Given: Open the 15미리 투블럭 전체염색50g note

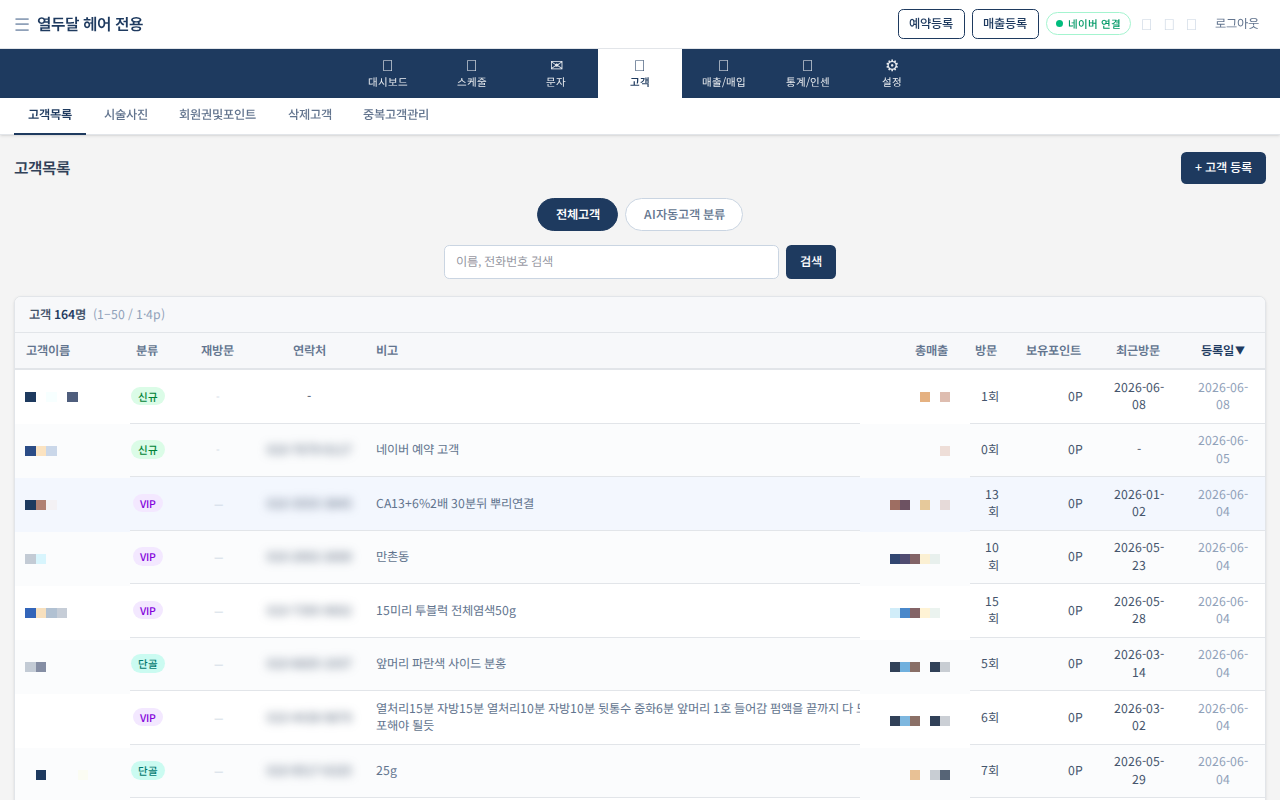Looking at the screenshot, I should click(x=446, y=611).
